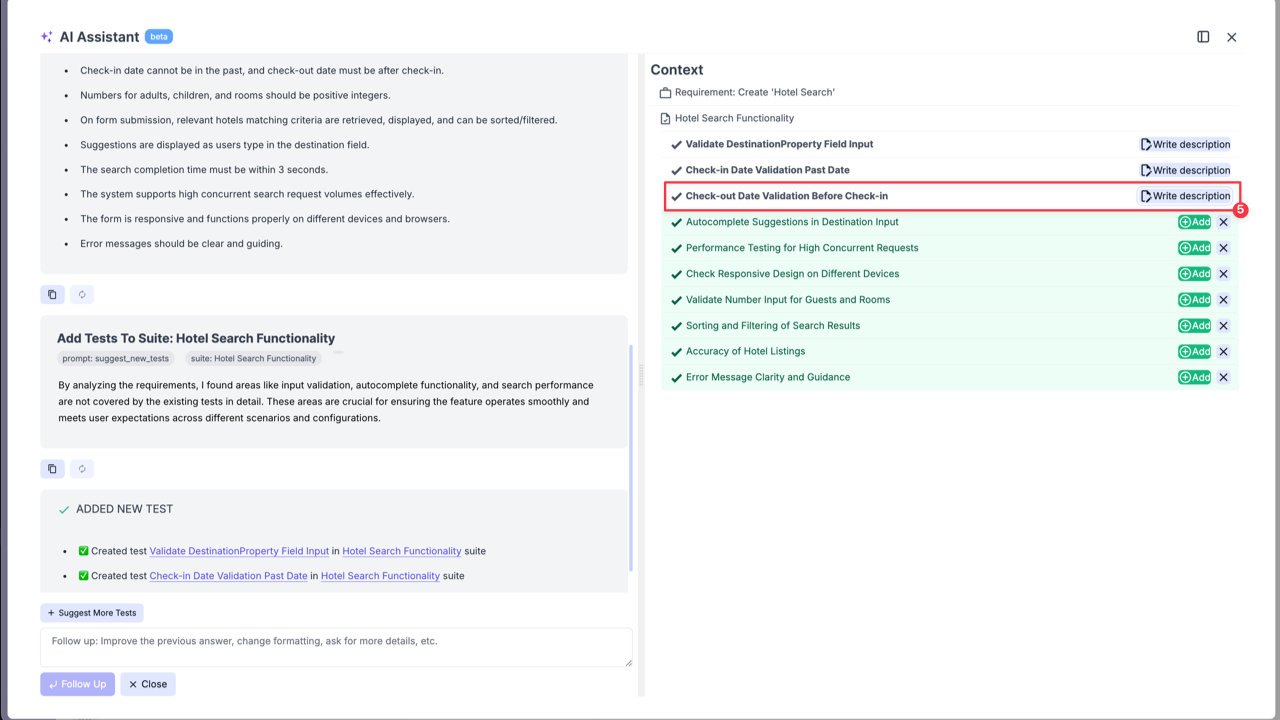This screenshot has width=1280, height=720.
Task: Toggle the side panel layout icon
Action: 1202,36
